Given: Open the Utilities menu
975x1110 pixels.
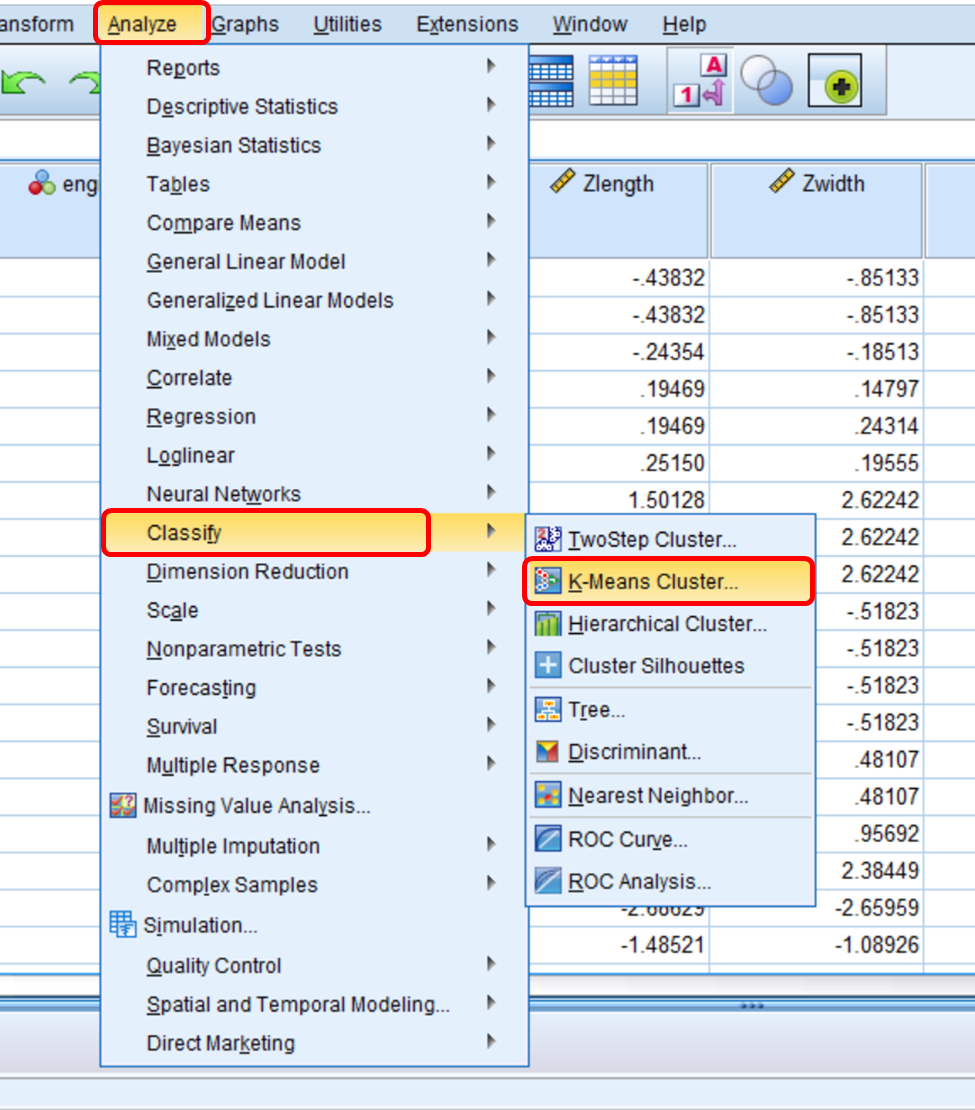Looking at the screenshot, I should 347,23.
